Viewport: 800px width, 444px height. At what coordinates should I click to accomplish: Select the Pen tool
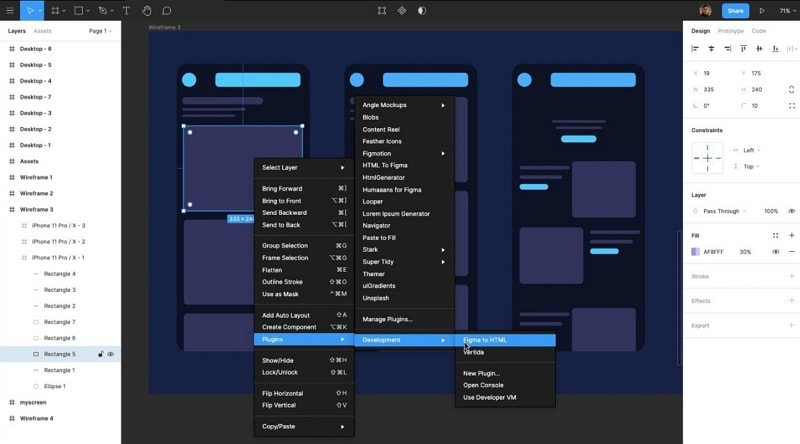pos(103,10)
